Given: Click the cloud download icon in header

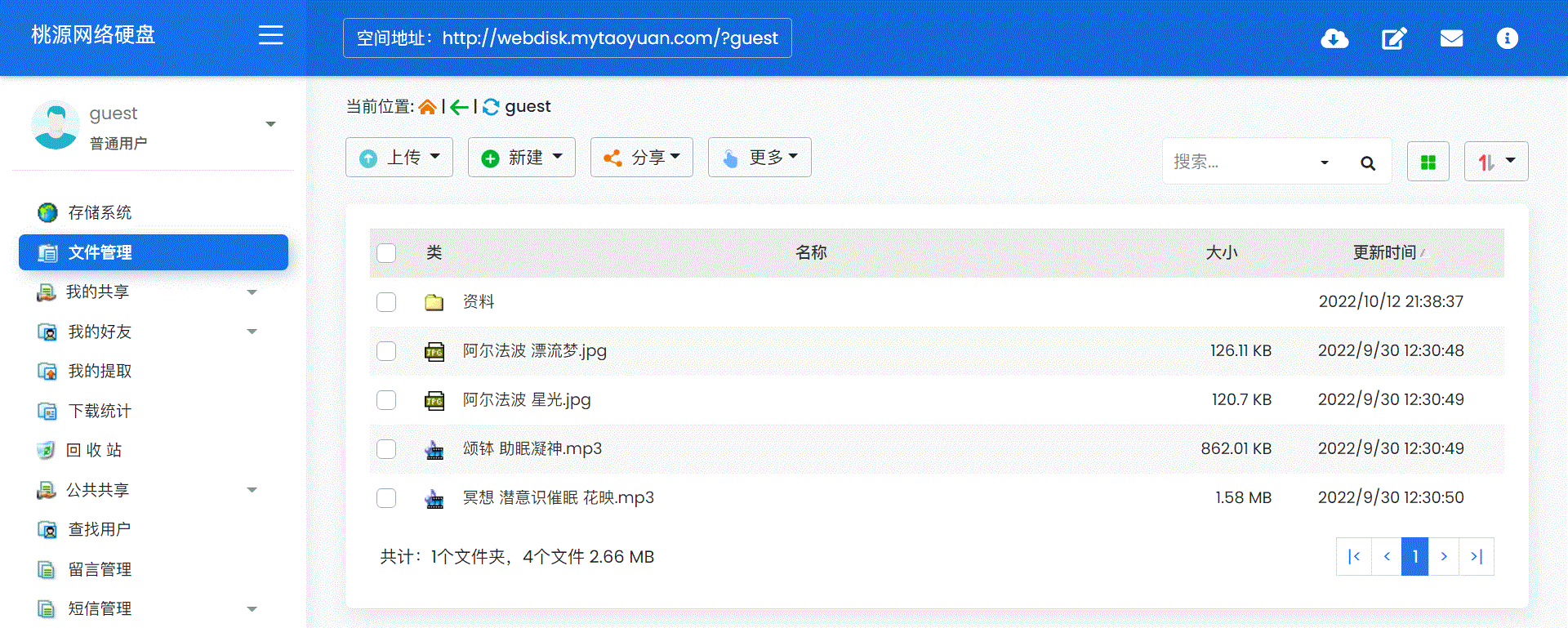Looking at the screenshot, I should pyautogui.click(x=1334, y=38).
